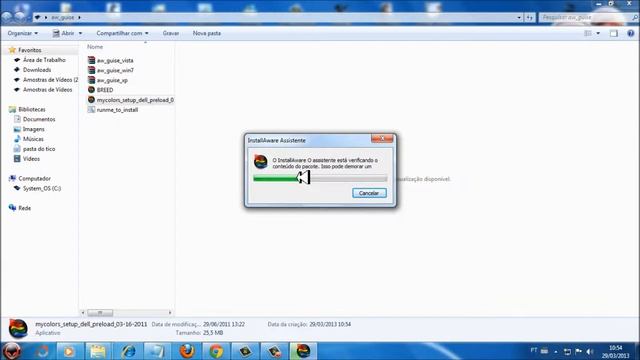
Task: Click the volume icon in system tray
Action: (x=589, y=351)
